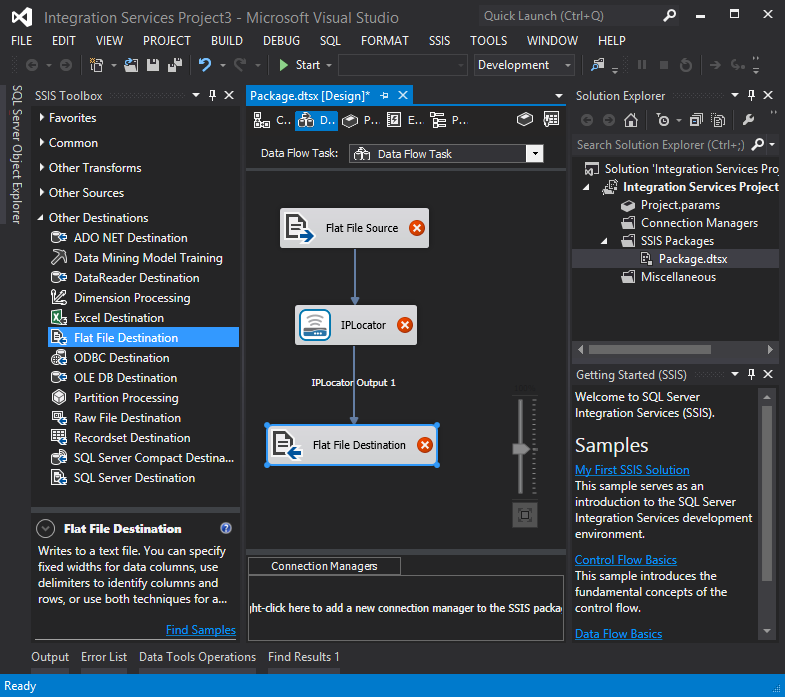
Task: Click the Save All toolbar icon
Action: coord(174,65)
